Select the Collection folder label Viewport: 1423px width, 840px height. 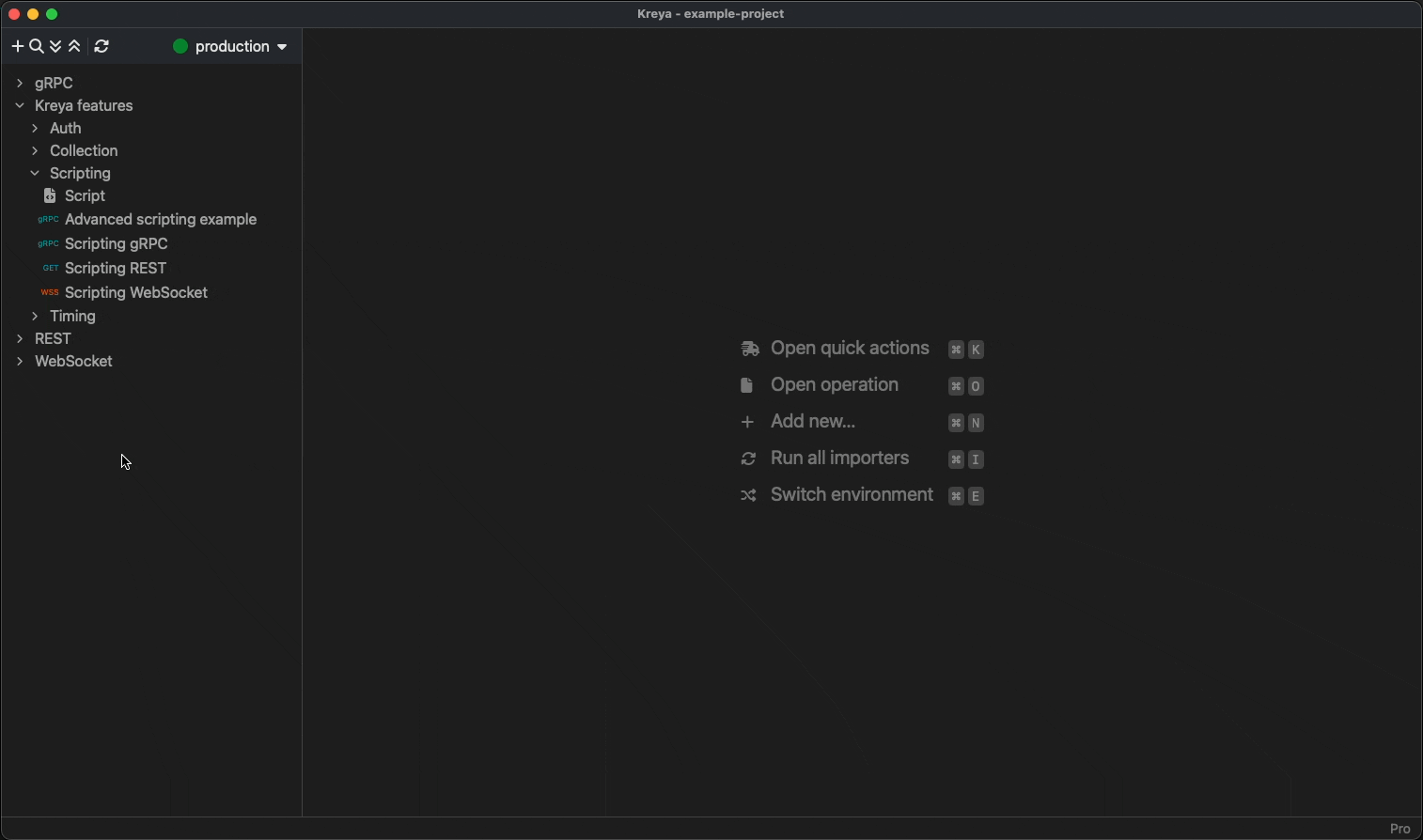[84, 151]
